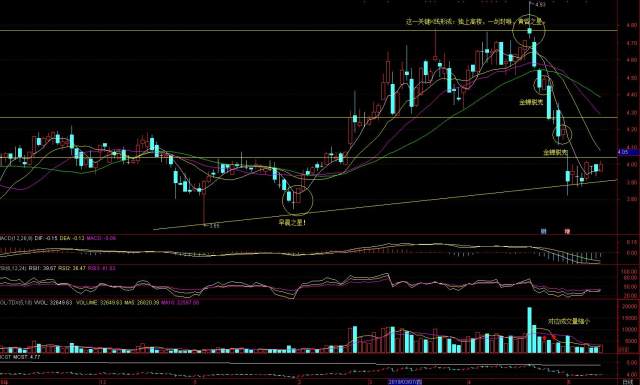This screenshot has height=385, width=640.
Task: Click the magenta RSI3 value
Action: (102, 268)
